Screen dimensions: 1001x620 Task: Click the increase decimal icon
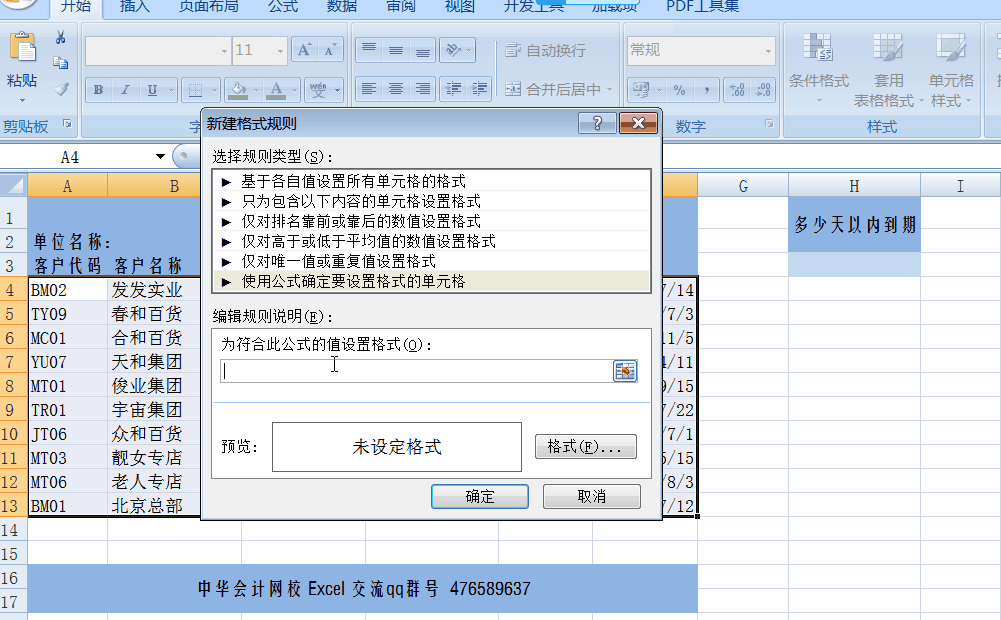click(x=738, y=90)
